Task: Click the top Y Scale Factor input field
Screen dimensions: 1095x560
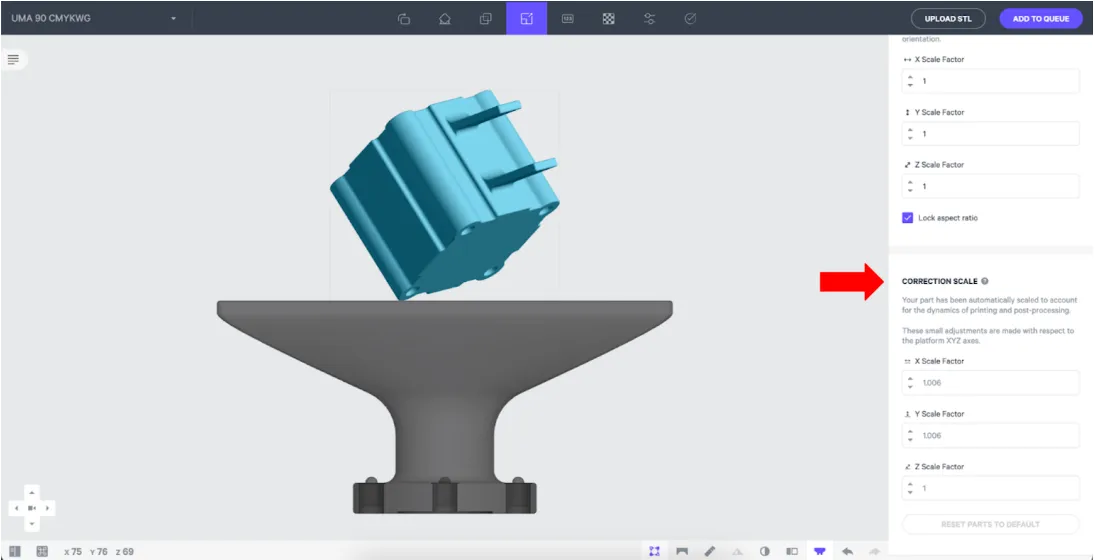Action: (991, 133)
